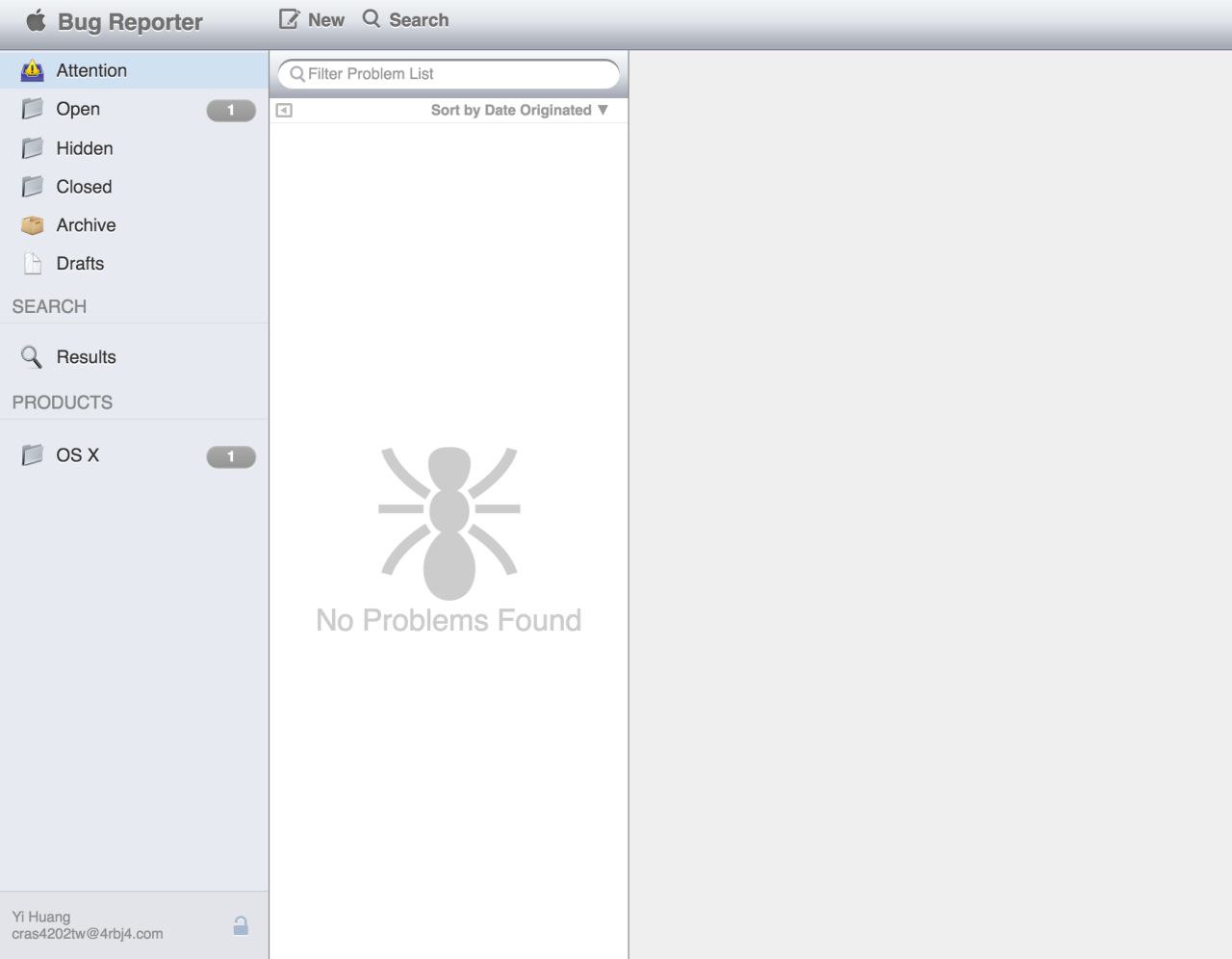Show the Hidden problems list
This screenshot has width=1232, height=959.
tap(135, 148)
